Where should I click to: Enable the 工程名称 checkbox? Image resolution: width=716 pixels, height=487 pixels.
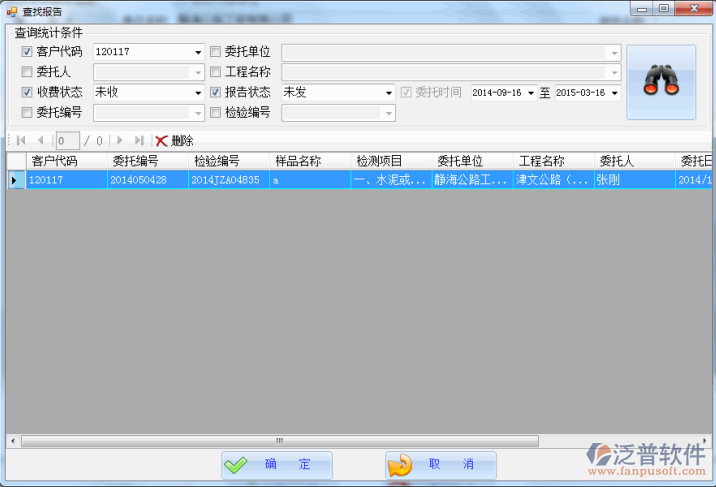click(x=216, y=72)
